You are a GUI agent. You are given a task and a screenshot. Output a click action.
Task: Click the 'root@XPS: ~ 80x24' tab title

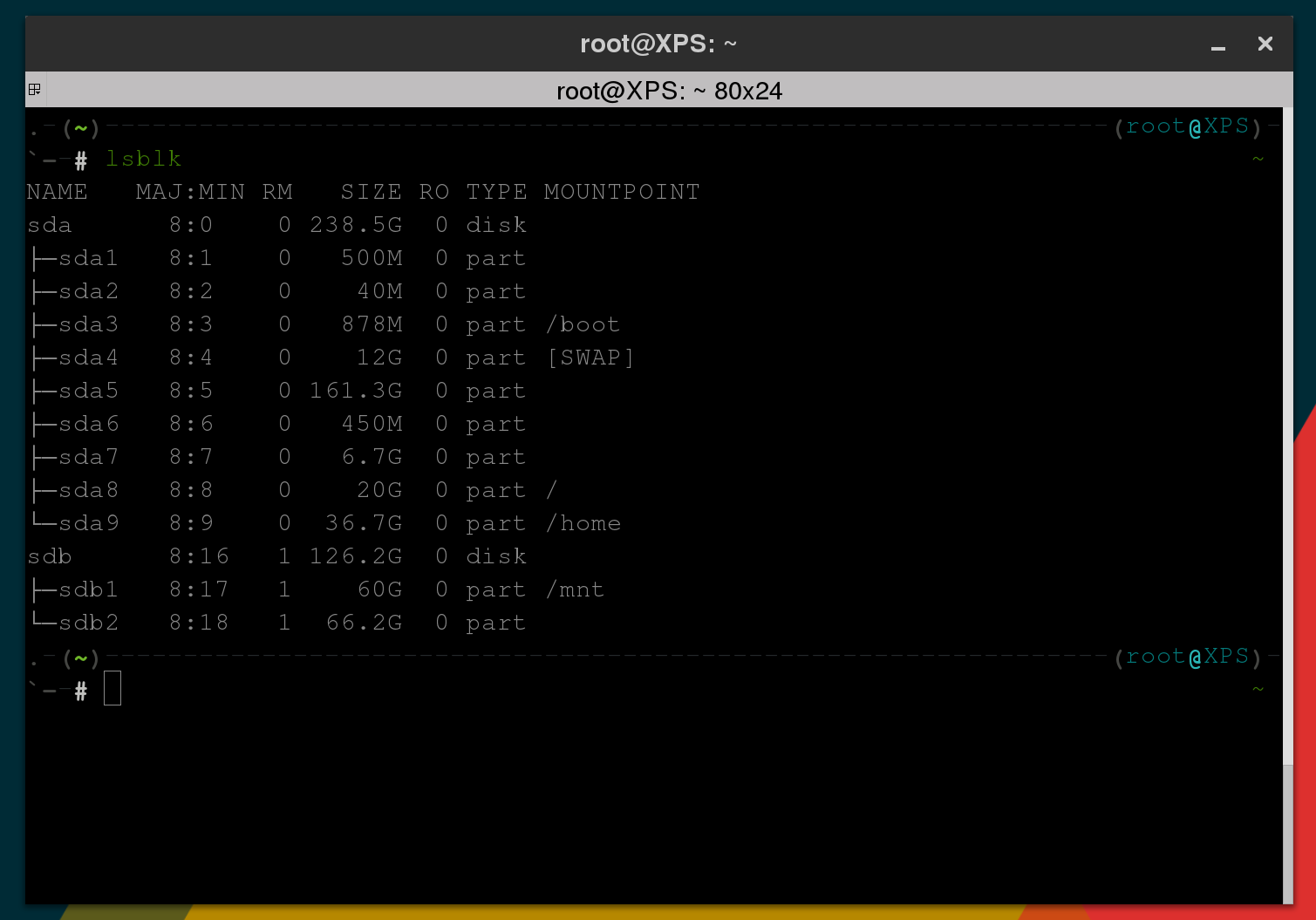pos(669,91)
